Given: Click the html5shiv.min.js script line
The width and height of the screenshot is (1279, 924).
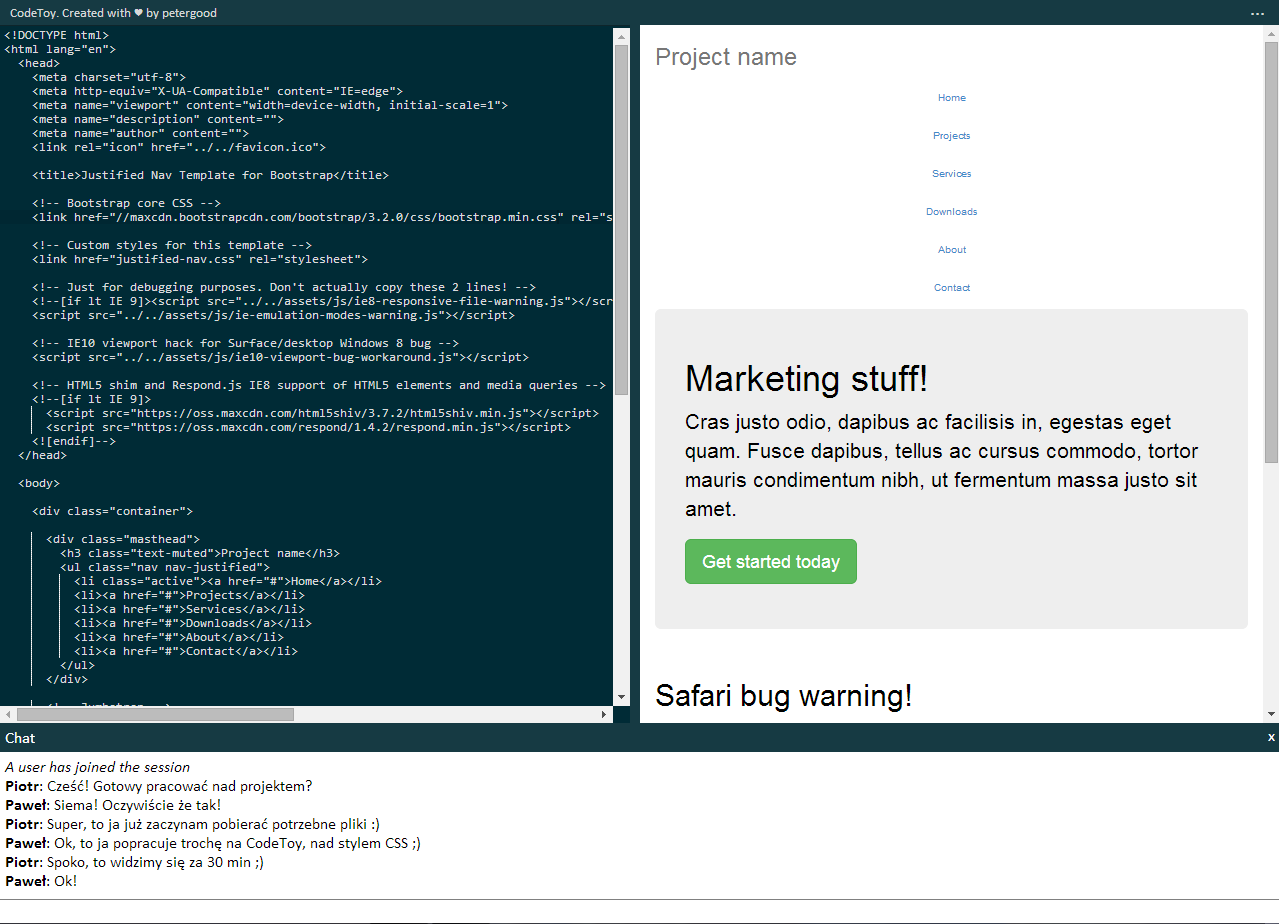Looking at the screenshot, I should coord(323,413).
